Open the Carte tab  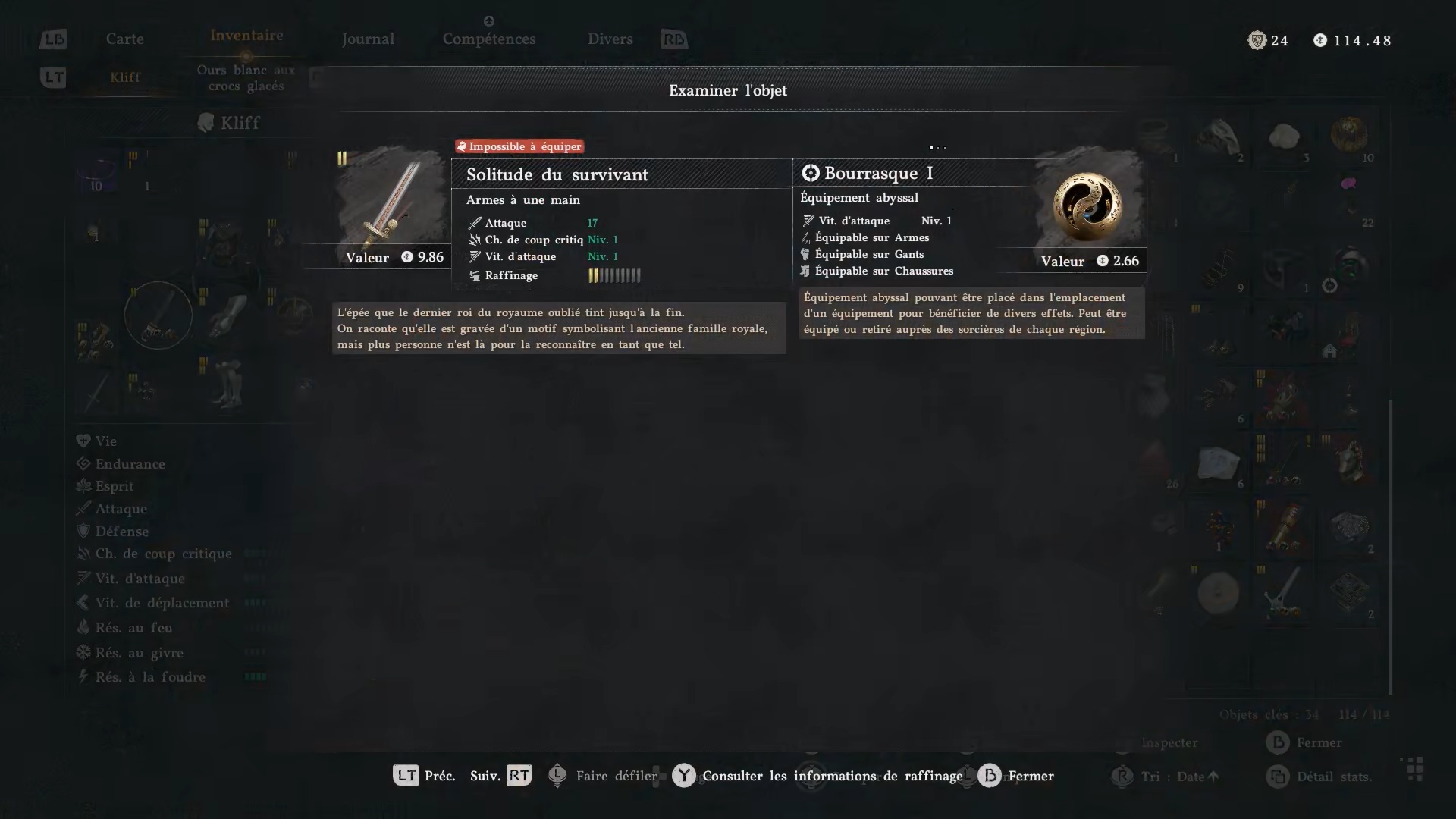(x=125, y=39)
